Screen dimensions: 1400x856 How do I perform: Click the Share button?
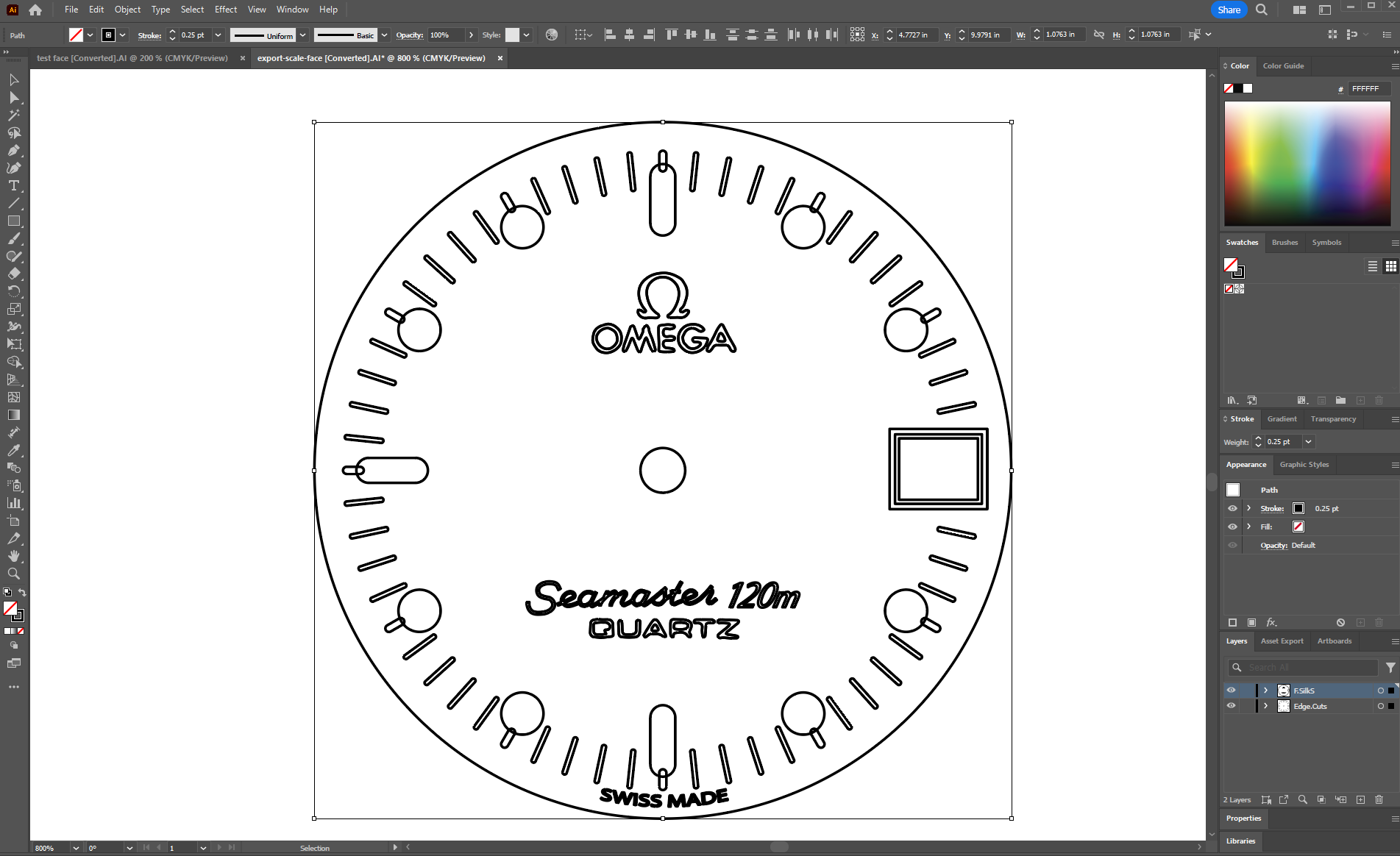[1229, 10]
